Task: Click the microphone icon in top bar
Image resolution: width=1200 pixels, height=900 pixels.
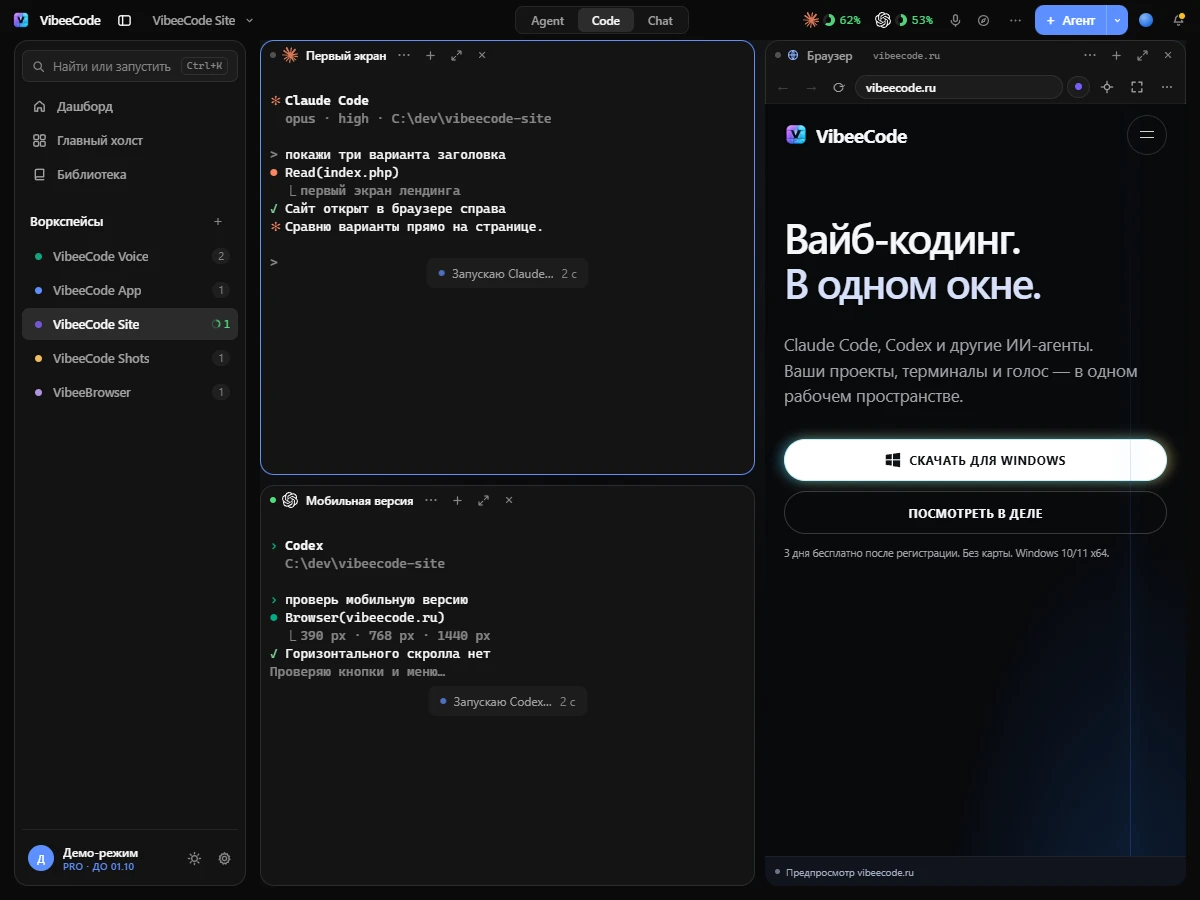Action: (956, 20)
